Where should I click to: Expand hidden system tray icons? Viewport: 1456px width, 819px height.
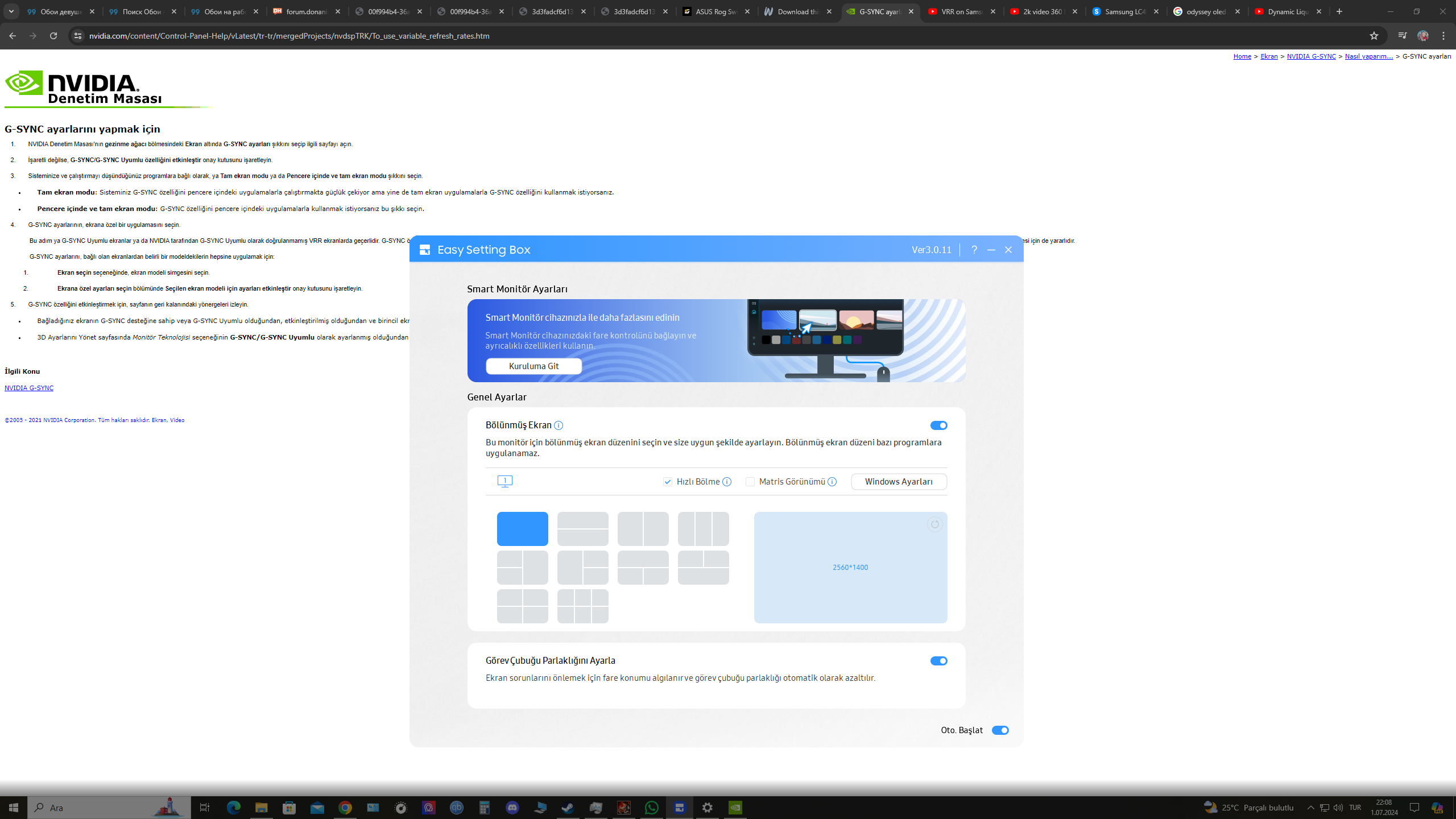[1310, 808]
